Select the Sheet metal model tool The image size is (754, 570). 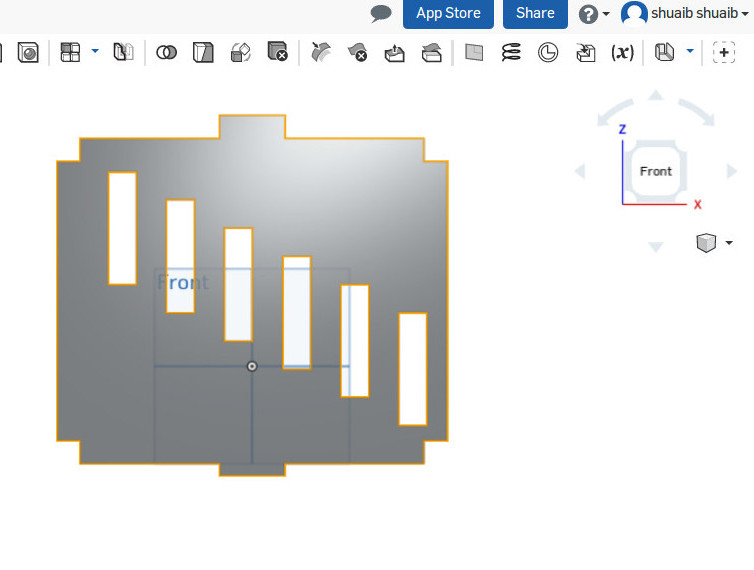click(665, 52)
